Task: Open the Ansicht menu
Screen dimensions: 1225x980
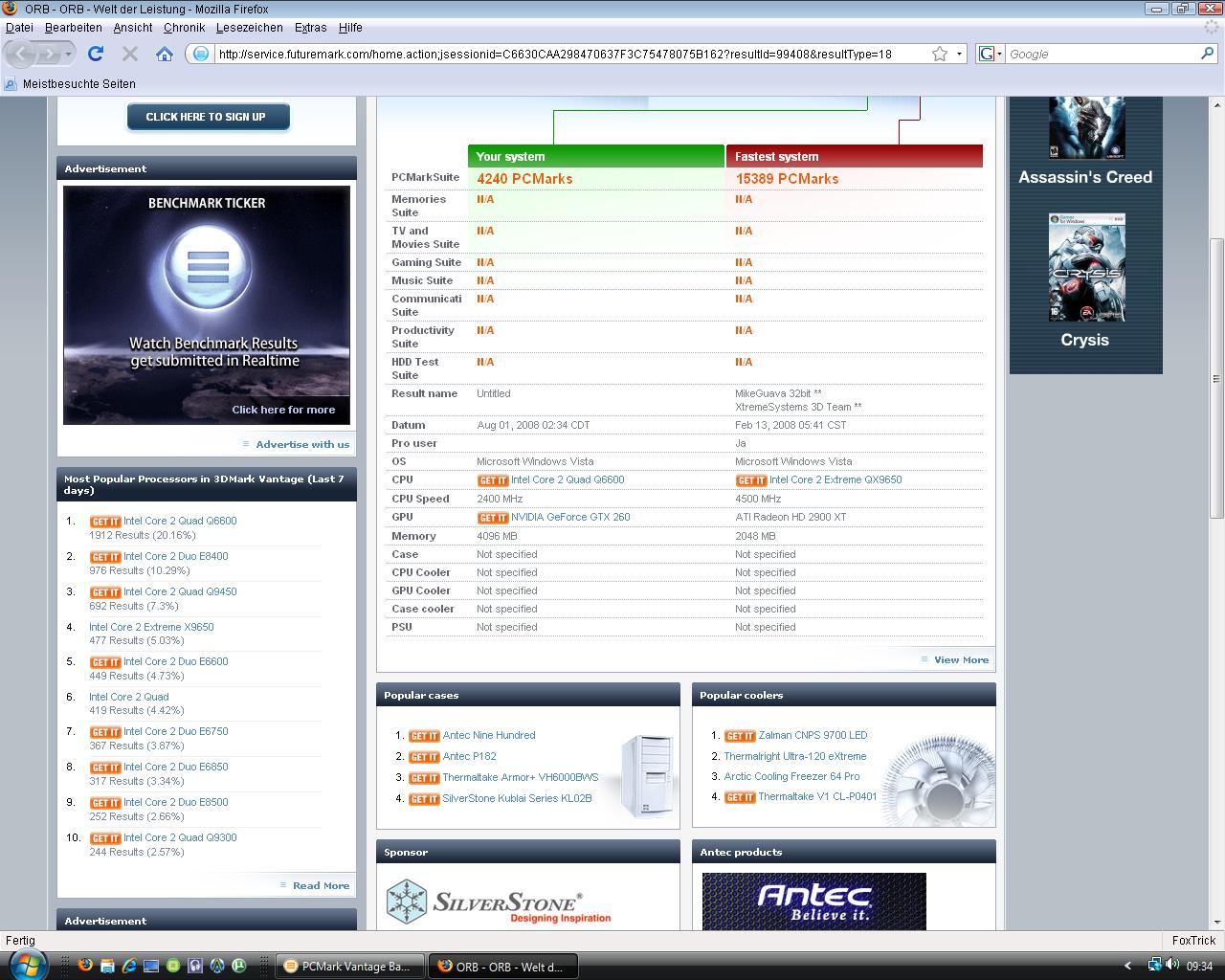Action: click(133, 28)
